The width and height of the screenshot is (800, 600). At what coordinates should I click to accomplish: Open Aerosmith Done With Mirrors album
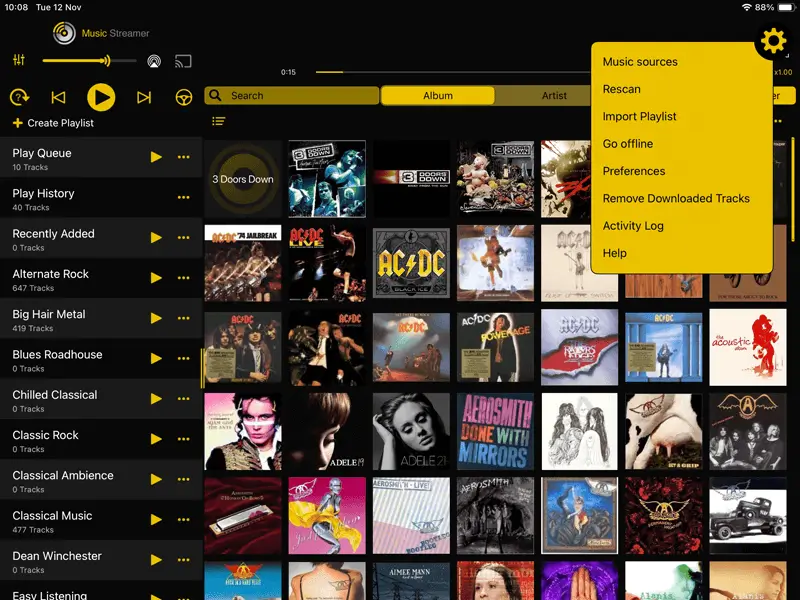point(495,431)
